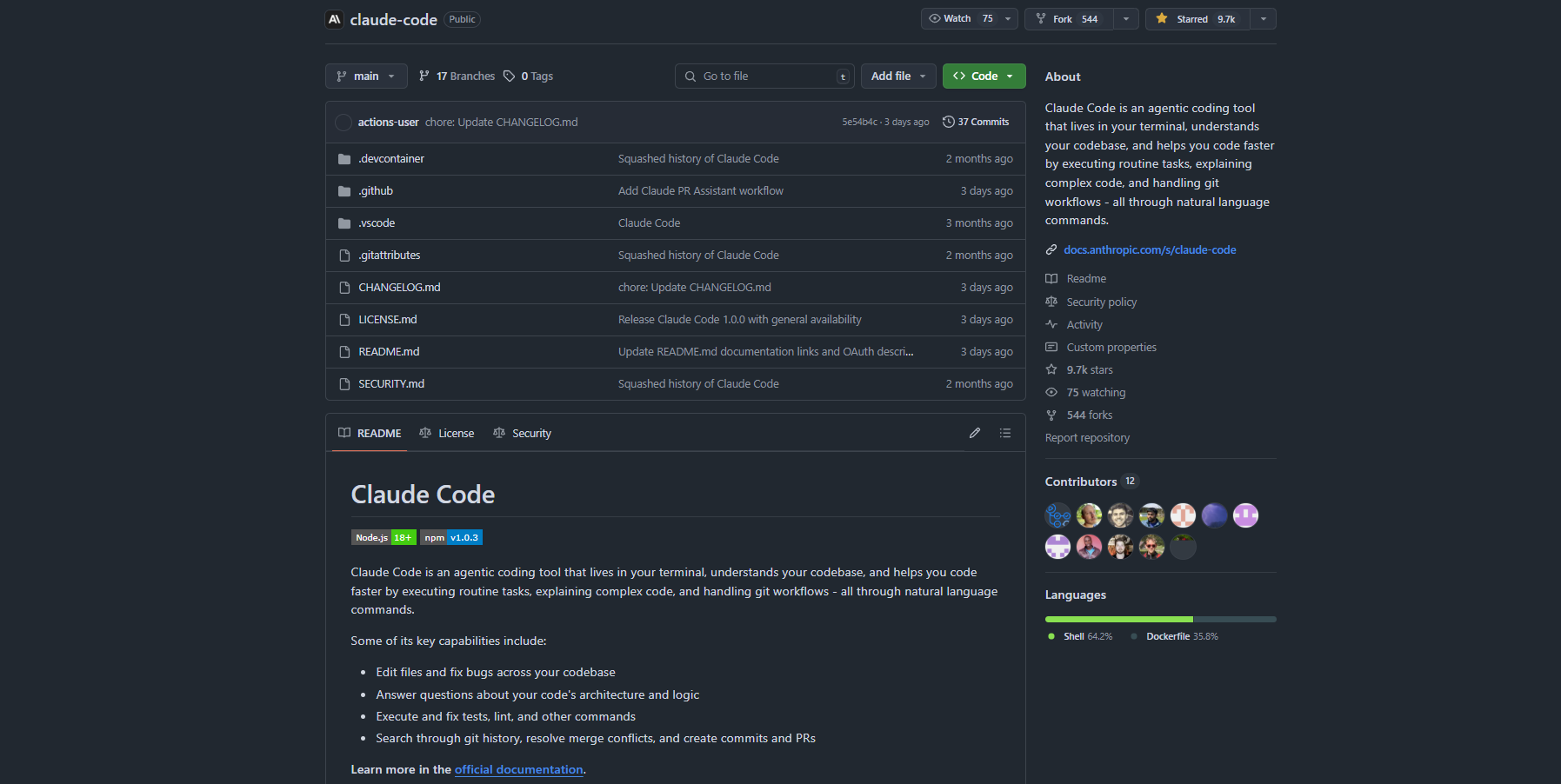The image size is (1561, 784).
Task: Open the .devcontainer folder
Action: click(391, 159)
